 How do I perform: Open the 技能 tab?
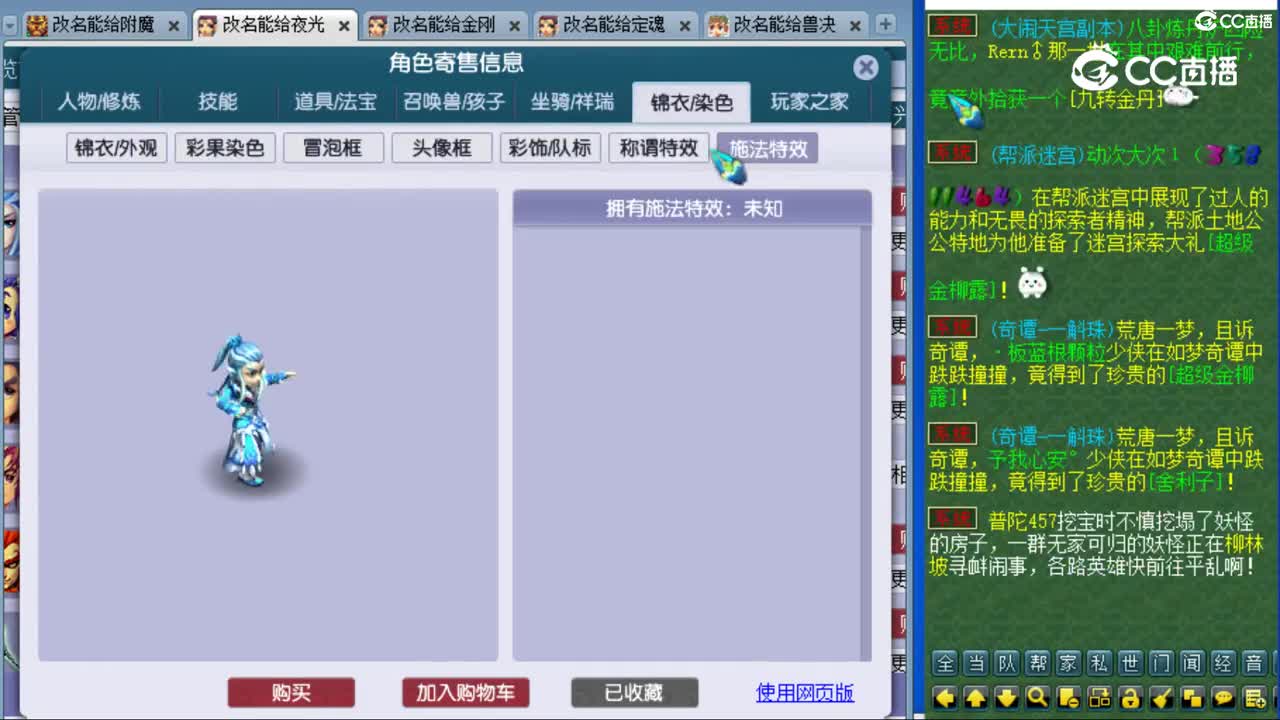217,102
